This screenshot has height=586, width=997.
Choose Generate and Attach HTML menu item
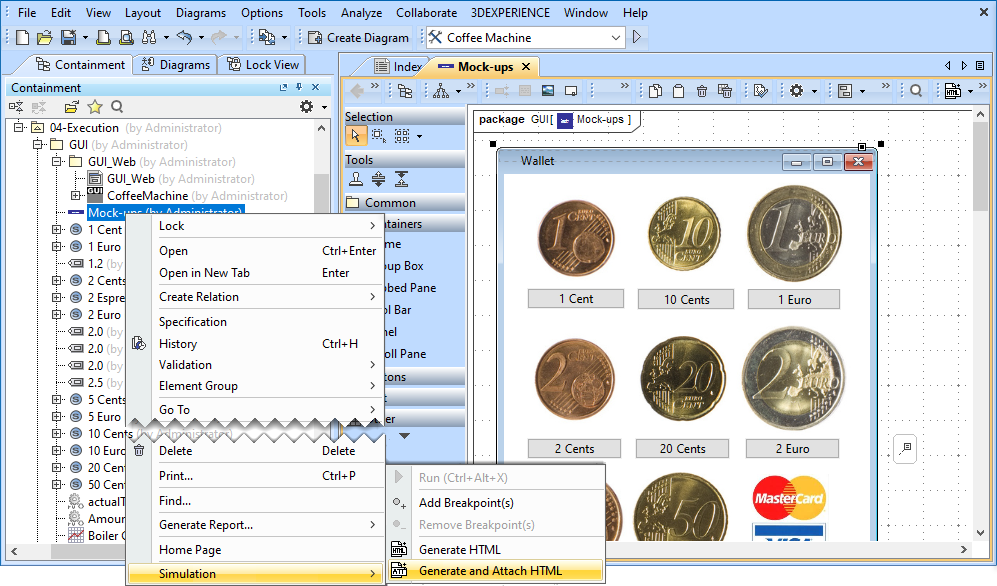[490, 571]
